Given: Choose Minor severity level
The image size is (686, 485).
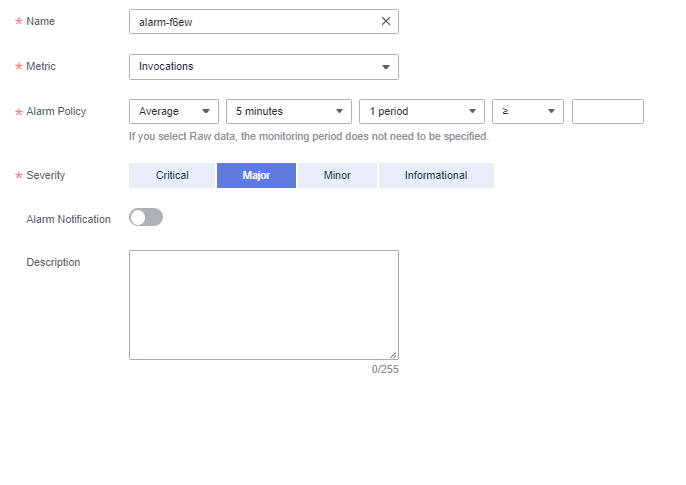Looking at the screenshot, I should point(337,175).
